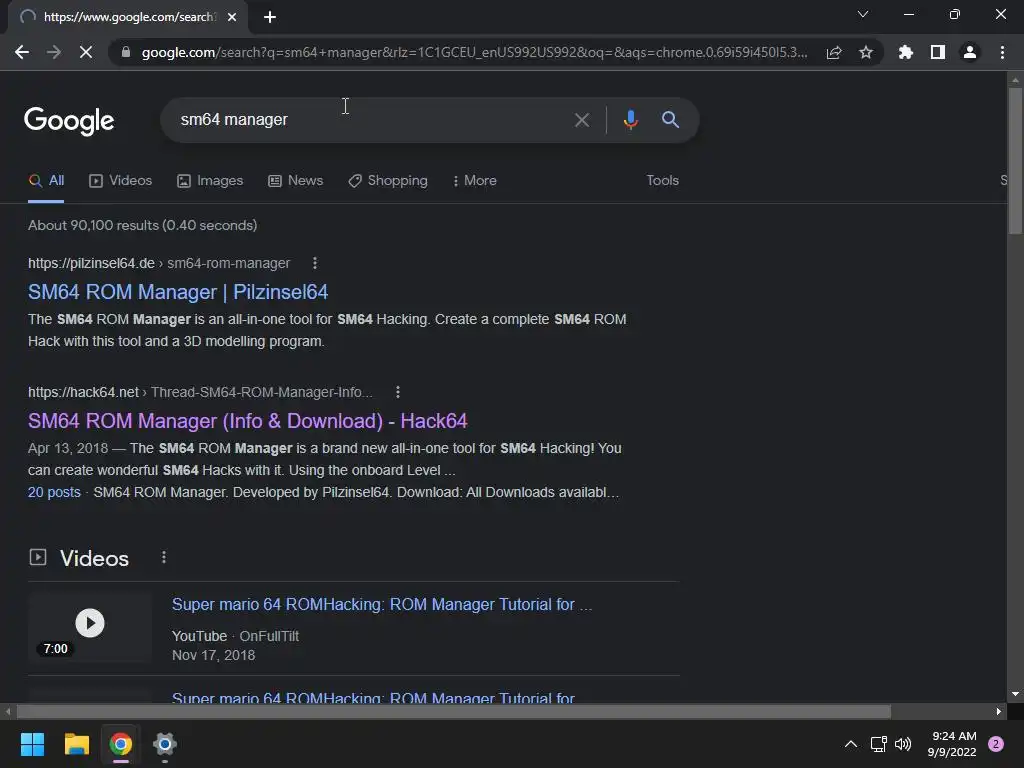Viewport: 1024px width, 768px height.
Task: Click the scroll down arrow
Action: [x=1015, y=694]
